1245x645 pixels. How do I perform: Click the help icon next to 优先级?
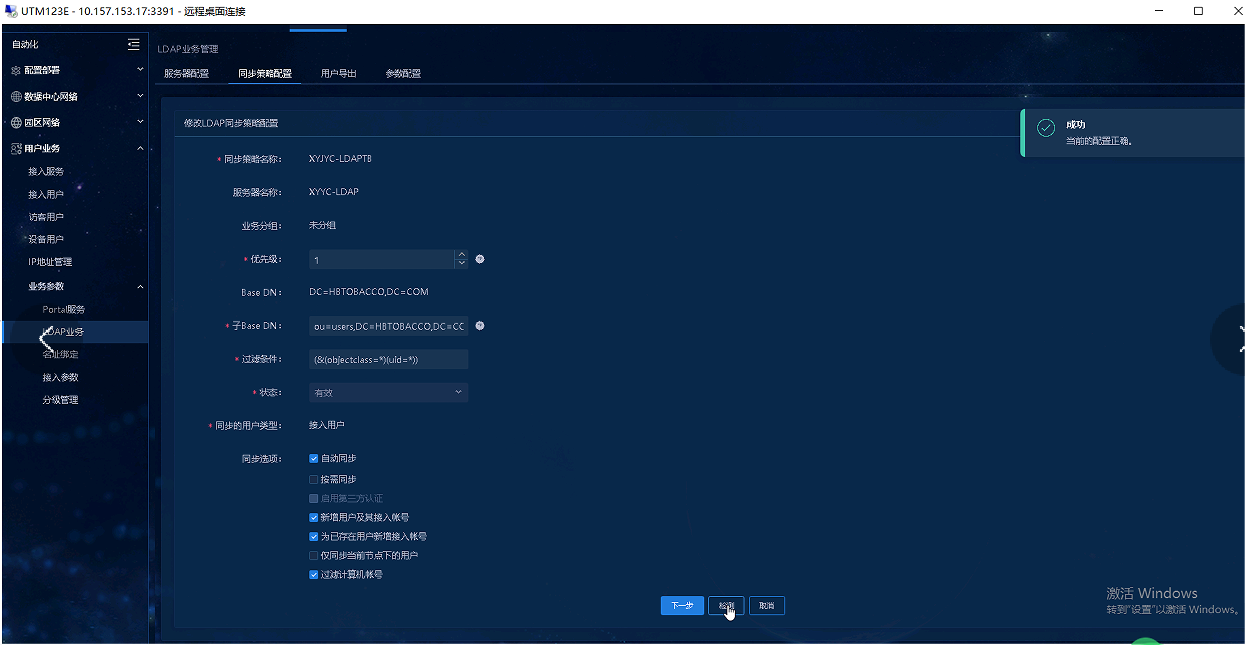click(480, 259)
